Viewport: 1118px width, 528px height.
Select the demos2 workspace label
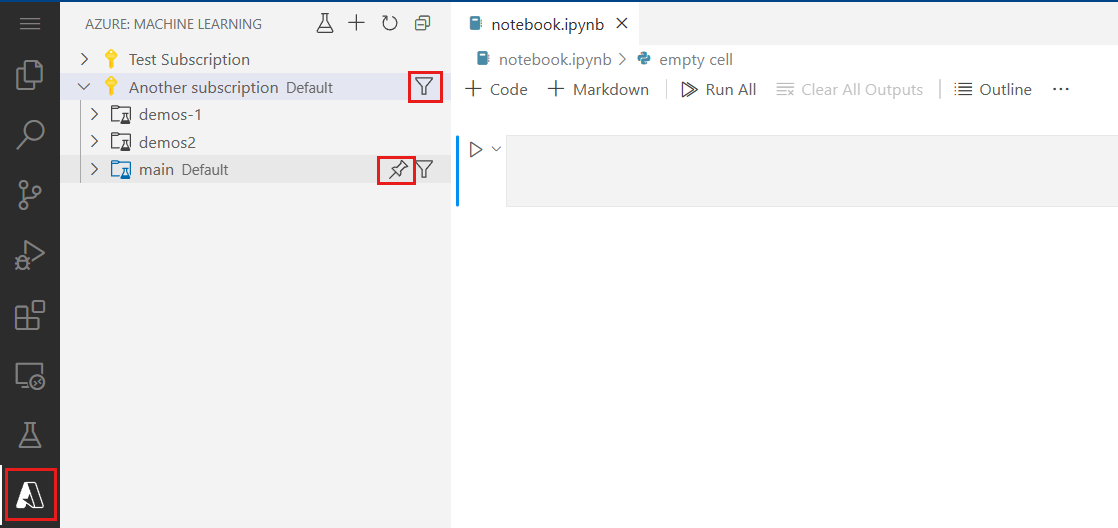[x=168, y=143]
